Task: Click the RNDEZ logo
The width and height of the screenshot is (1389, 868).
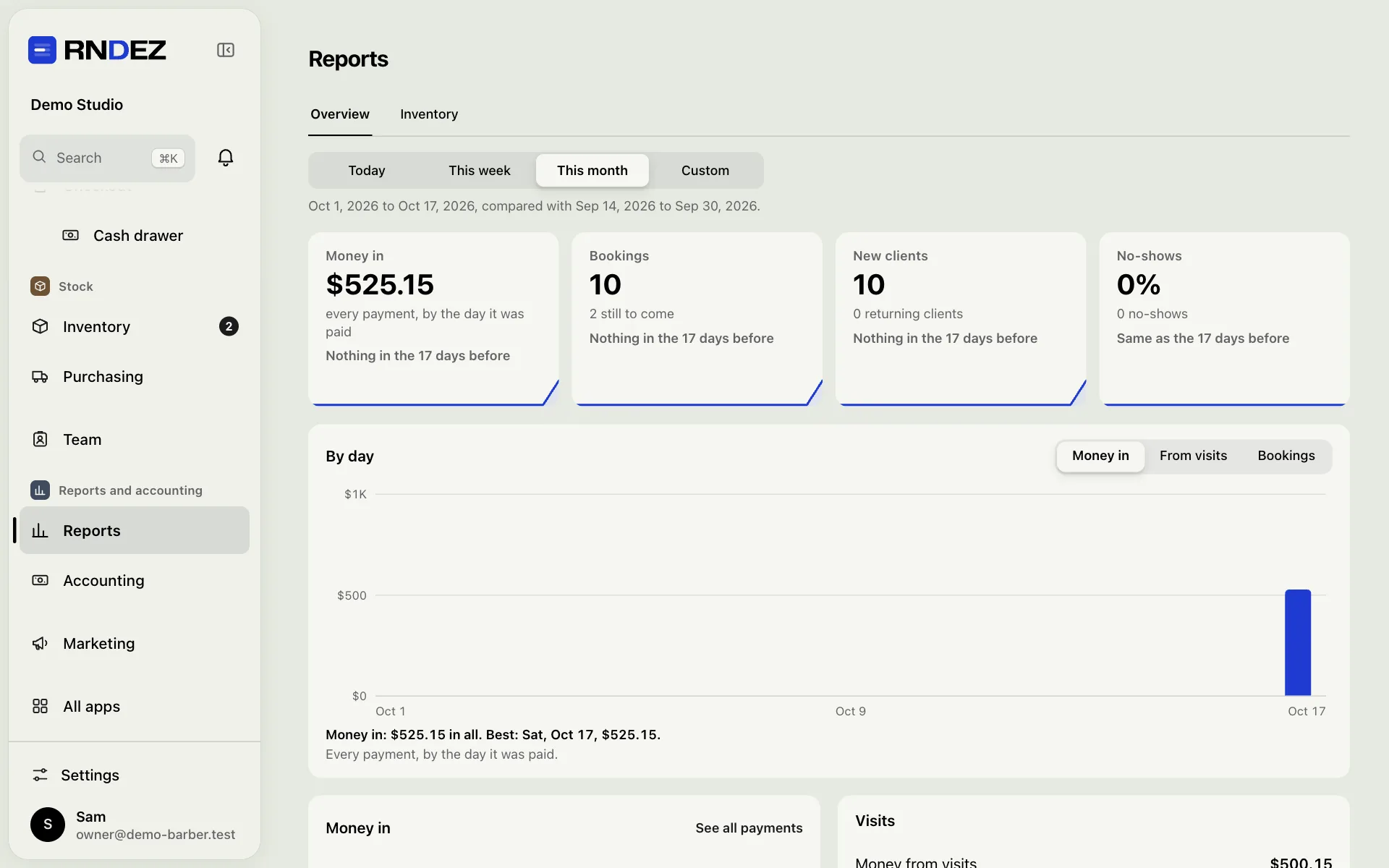Action: (x=97, y=50)
